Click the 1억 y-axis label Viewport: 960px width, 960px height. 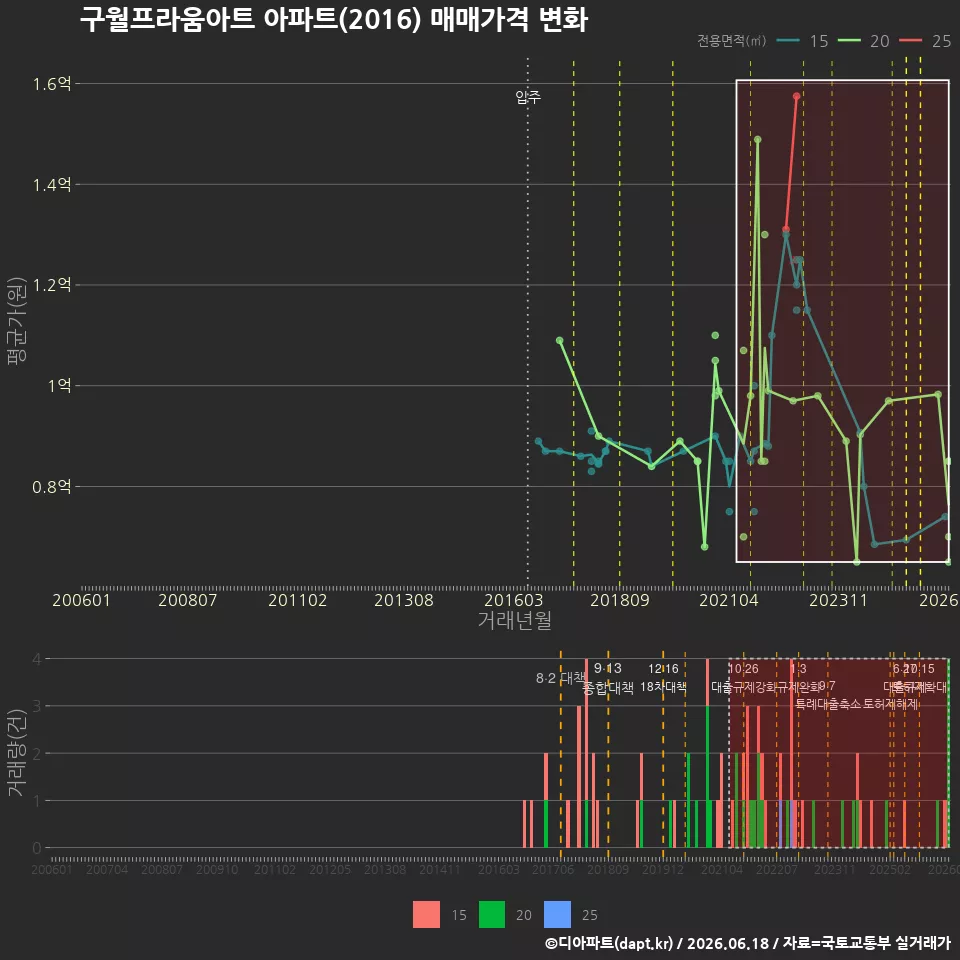click(x=59, y=386)
